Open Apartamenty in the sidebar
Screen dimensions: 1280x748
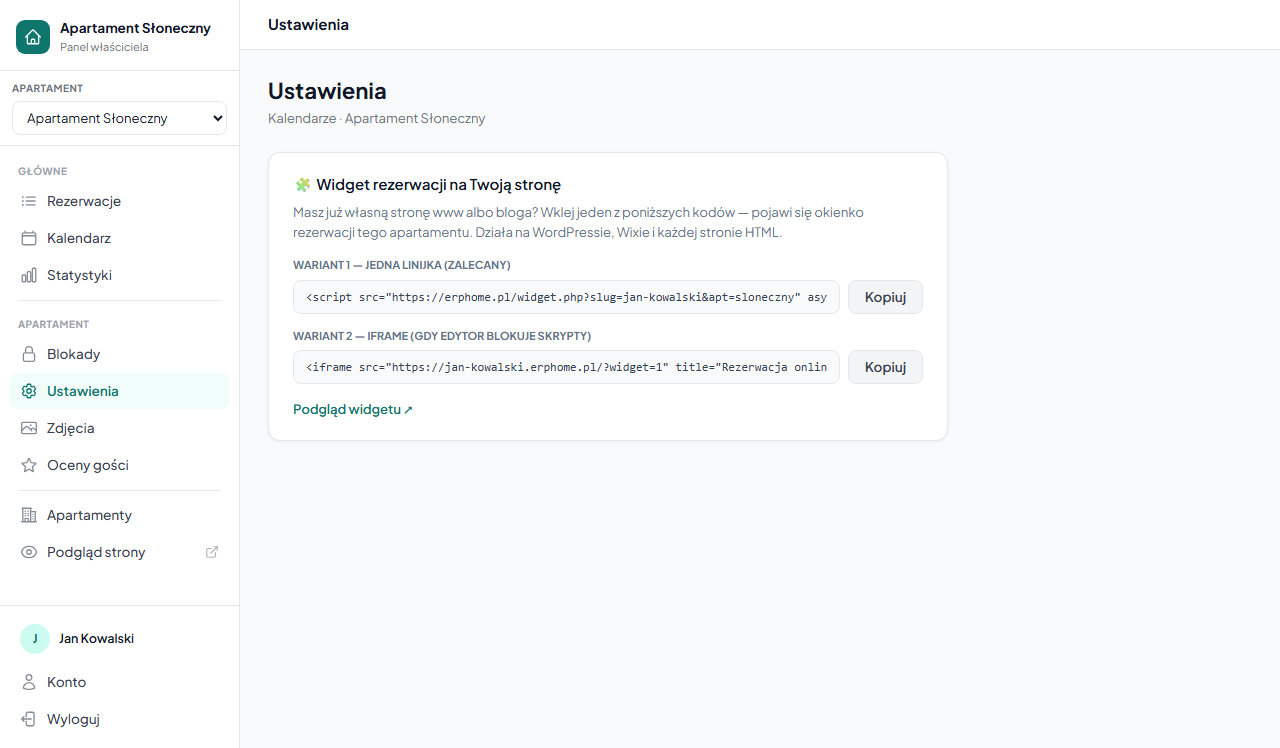(120, 515)
